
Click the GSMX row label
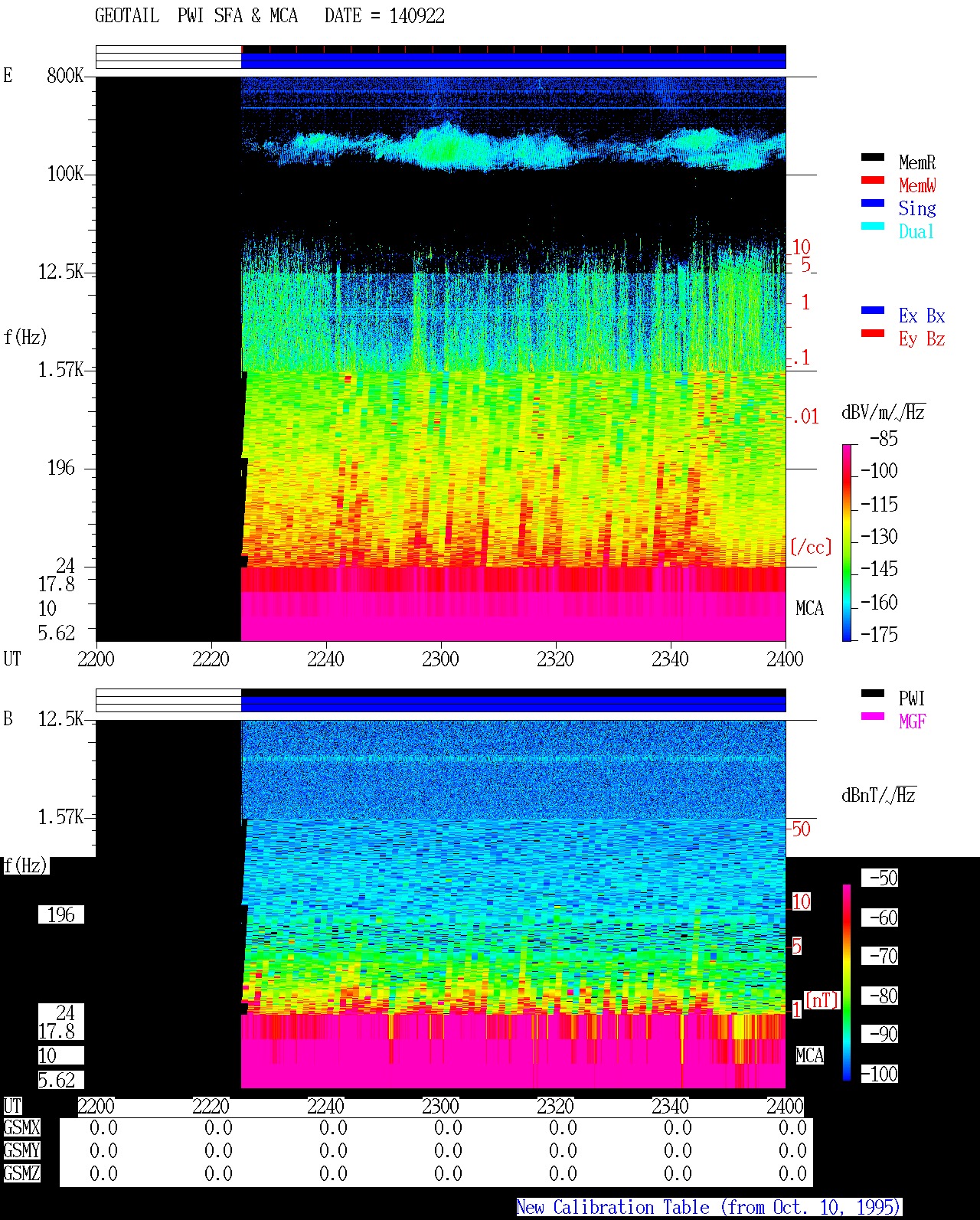tap(21, 1128)
